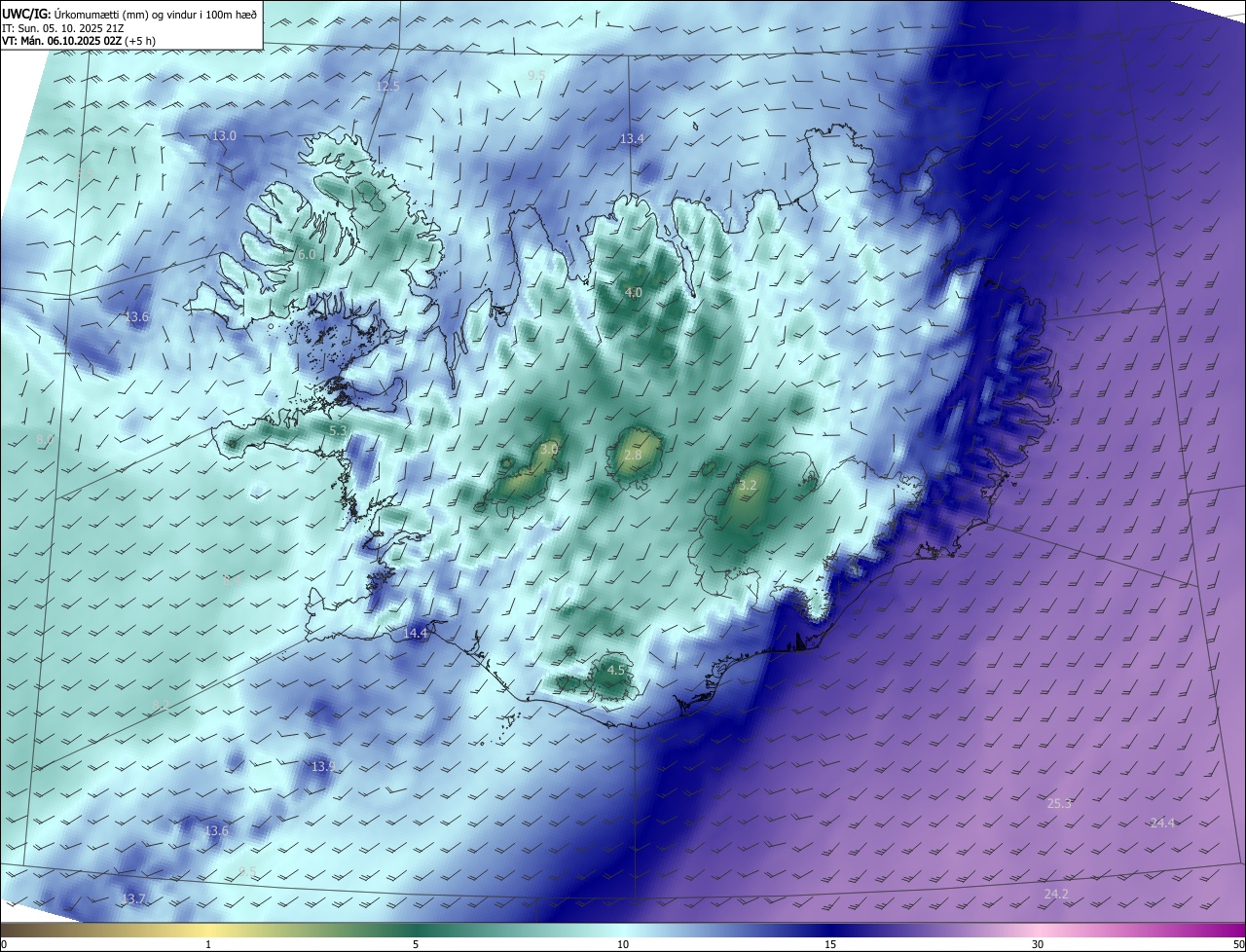Click the 15 tick on the color scale
This screenshot has width=1246, height=952.
click(x=830, y=944)
